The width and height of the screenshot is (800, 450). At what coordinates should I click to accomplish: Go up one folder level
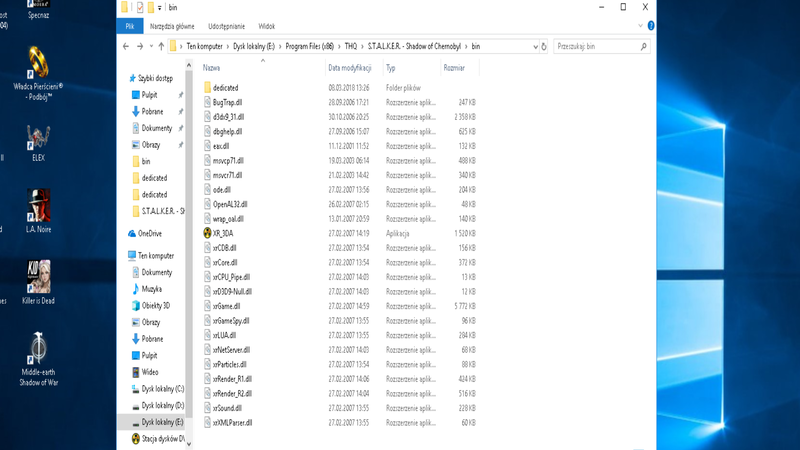161,46
